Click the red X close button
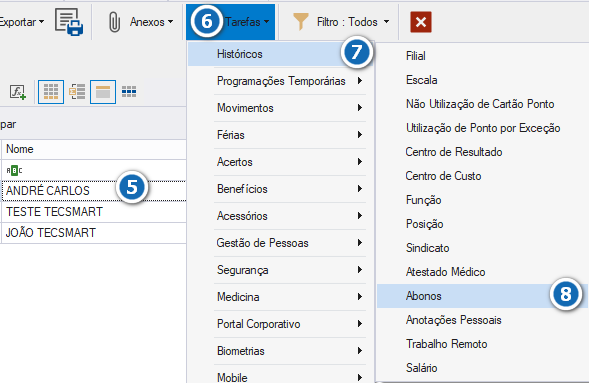Screen dimensions: 589x383 (x=421, y=22)
